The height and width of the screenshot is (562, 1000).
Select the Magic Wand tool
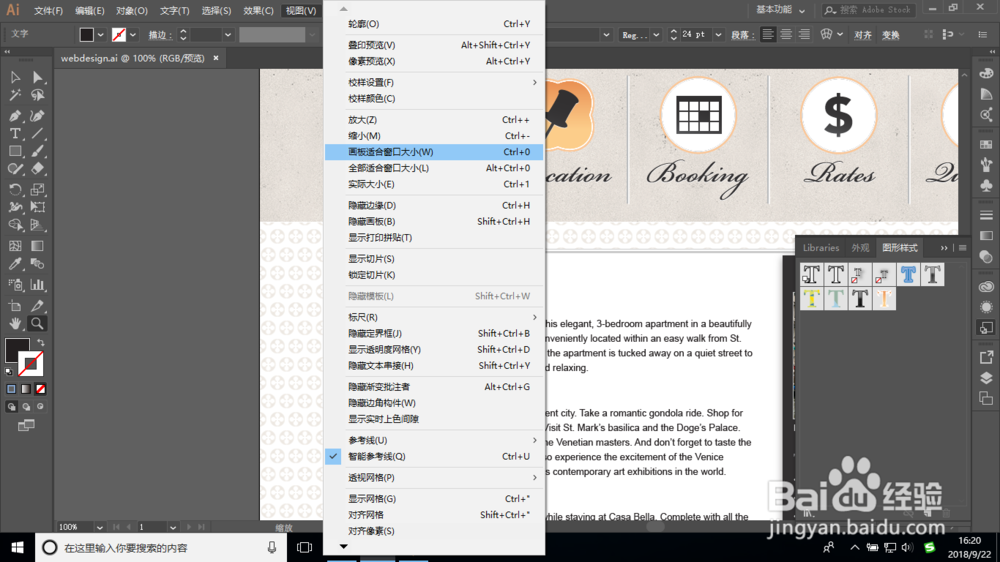point(15,95)
